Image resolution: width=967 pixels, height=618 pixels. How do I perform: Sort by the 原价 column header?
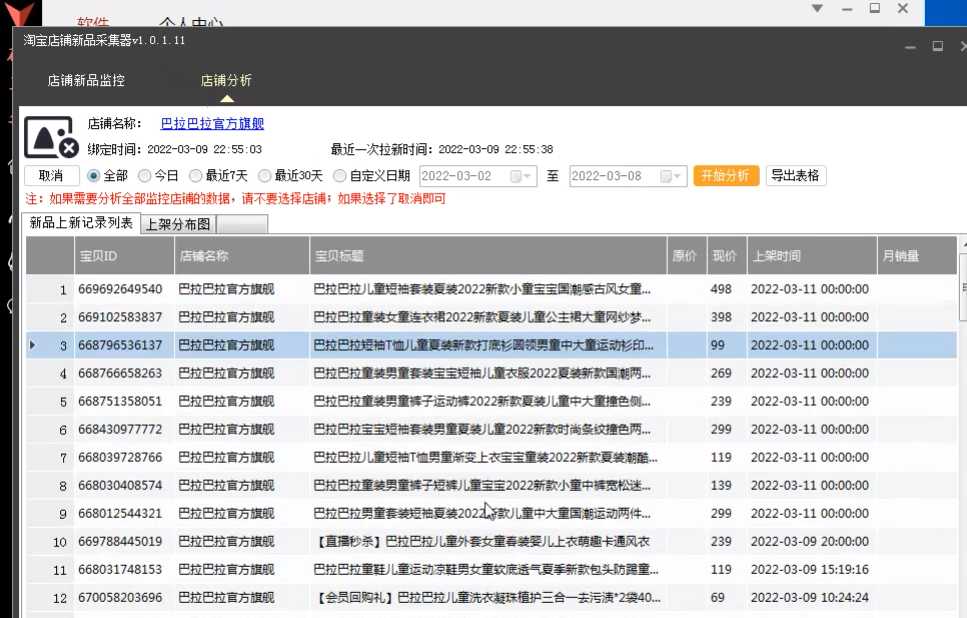pyautogui.click(x=687, y=255)
